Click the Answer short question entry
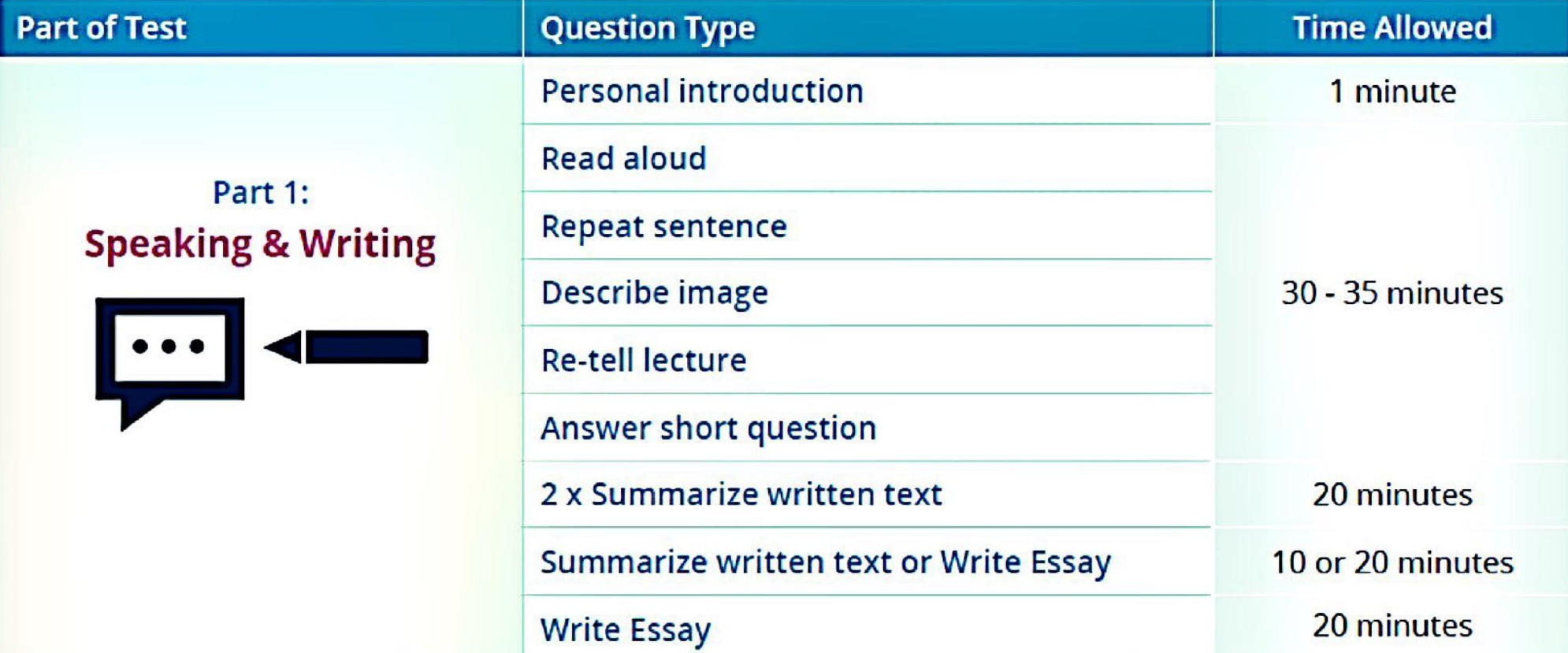 coord(708,429)
